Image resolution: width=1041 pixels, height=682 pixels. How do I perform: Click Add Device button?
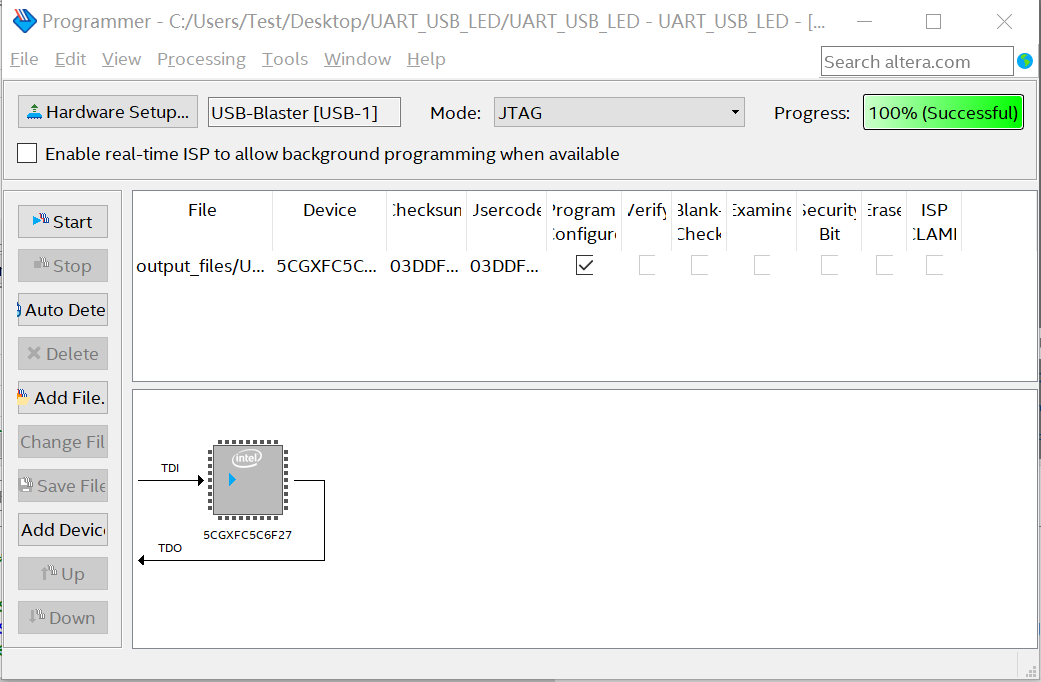click(x=63, y=529)
